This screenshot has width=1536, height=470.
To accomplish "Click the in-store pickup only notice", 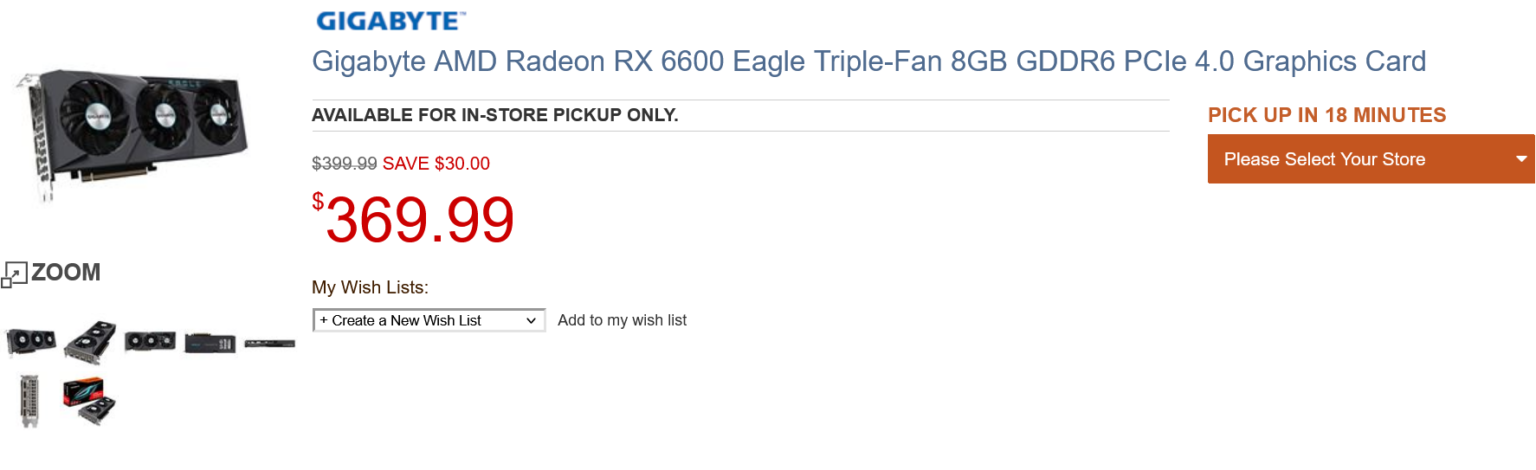I will pos(495,115).
